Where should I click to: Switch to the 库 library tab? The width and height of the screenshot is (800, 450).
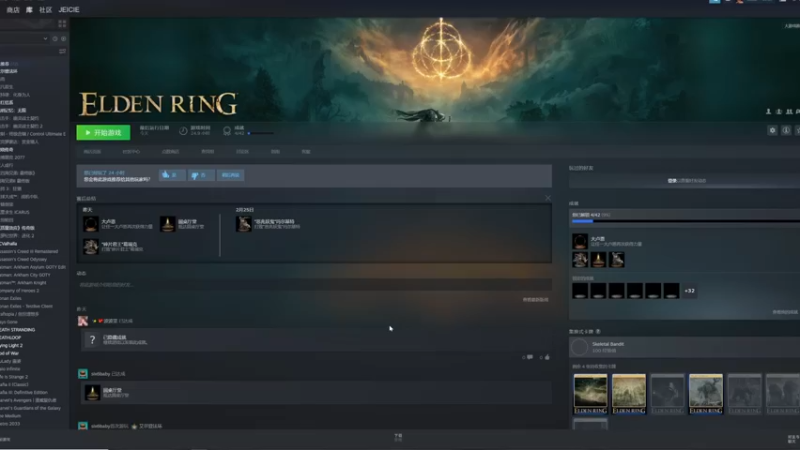(x=29, y=10)
